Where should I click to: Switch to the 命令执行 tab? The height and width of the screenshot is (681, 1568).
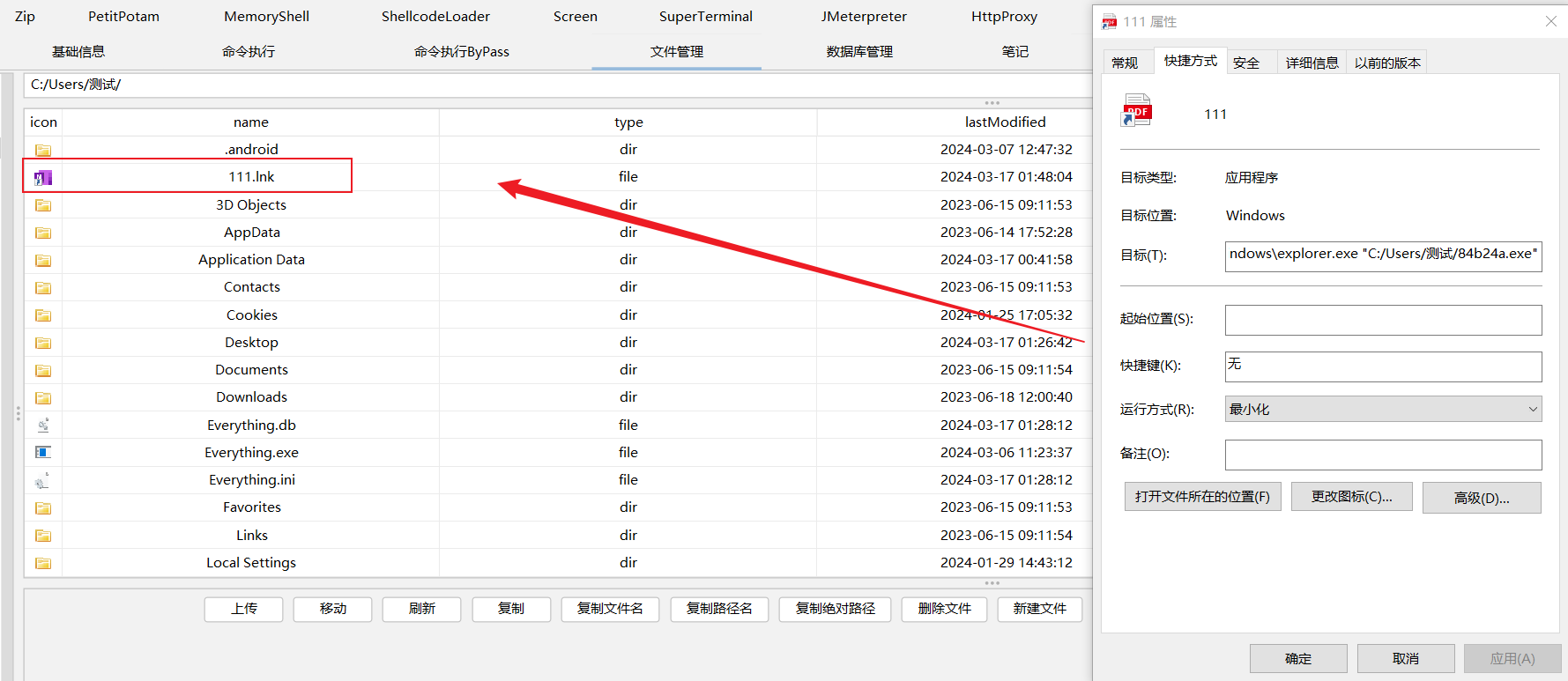coord(249,52)
